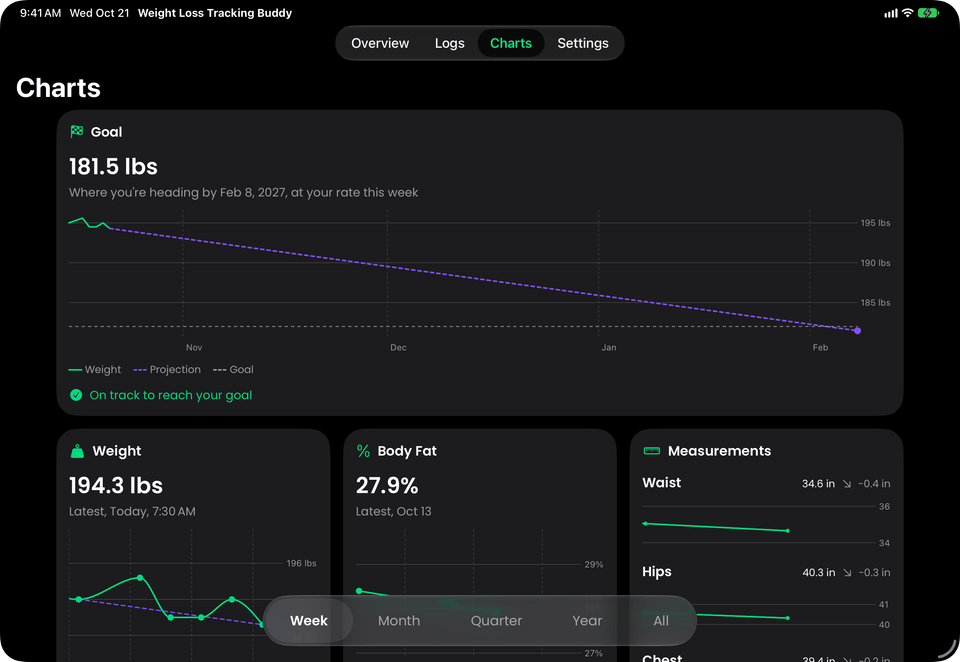The height and width of the screenshot is (662, 960).
Task: Click the Goal card title
Action: pyautogui.click(x=107, y=132)
